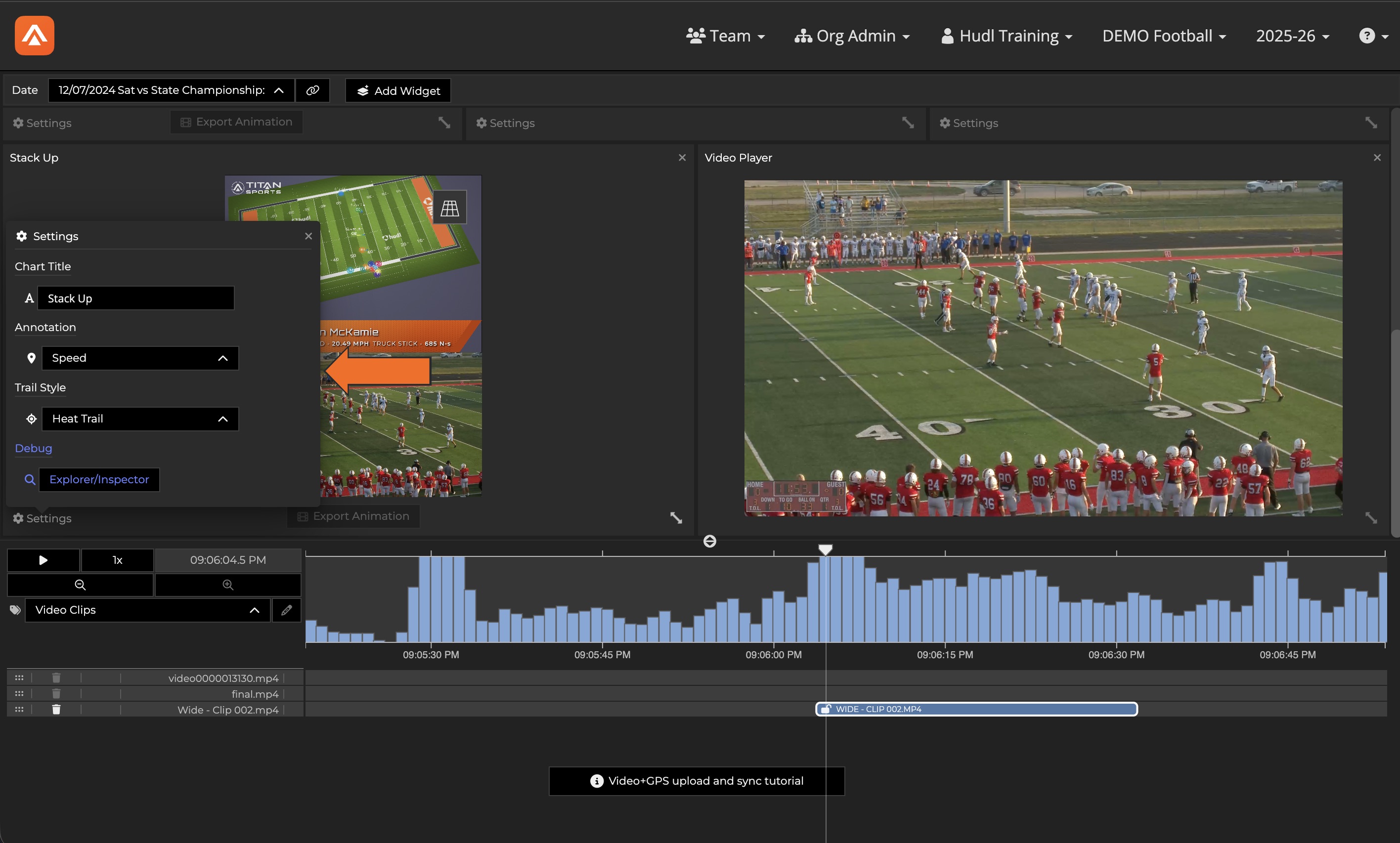Click the pin icon beside Speed annotation
The height and width of the screenshot is (843, 1400).
pos(31,358)
